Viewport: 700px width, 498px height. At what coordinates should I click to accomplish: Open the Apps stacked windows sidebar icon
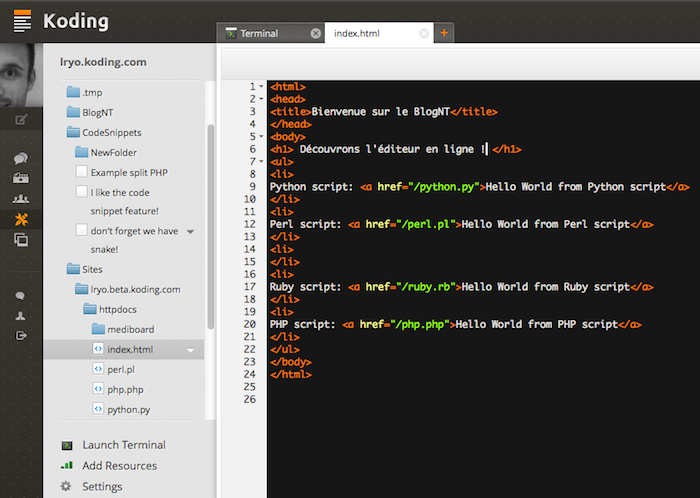[21, 240]
